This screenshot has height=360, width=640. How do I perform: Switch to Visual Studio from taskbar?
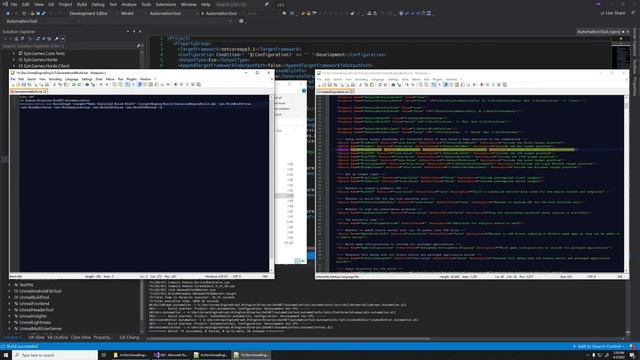coord(171,355)
